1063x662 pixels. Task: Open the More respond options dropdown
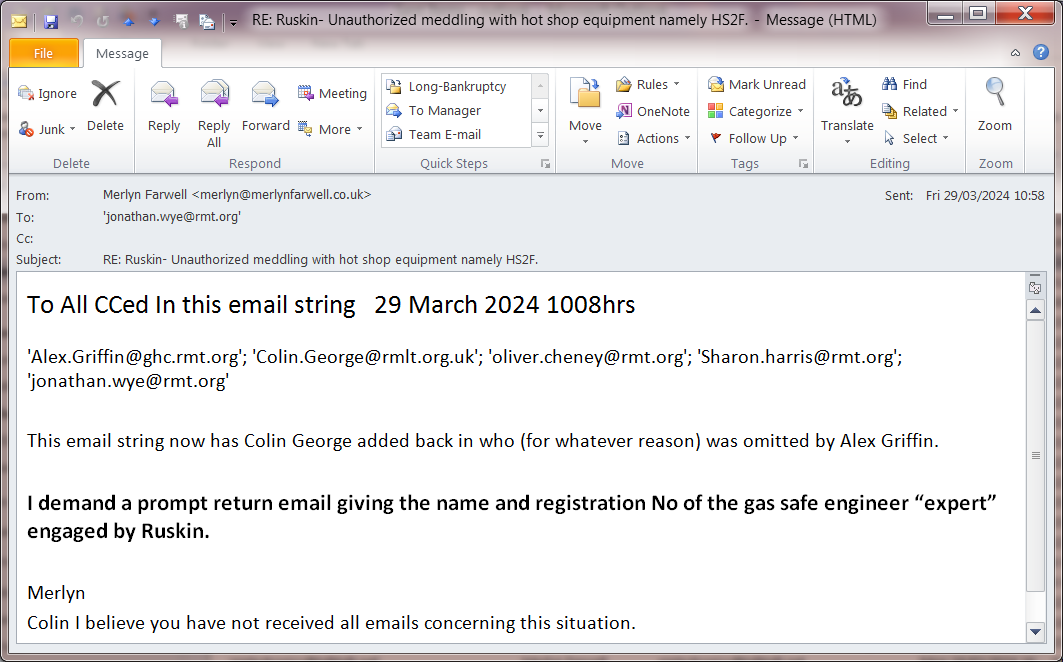[331, 129]
